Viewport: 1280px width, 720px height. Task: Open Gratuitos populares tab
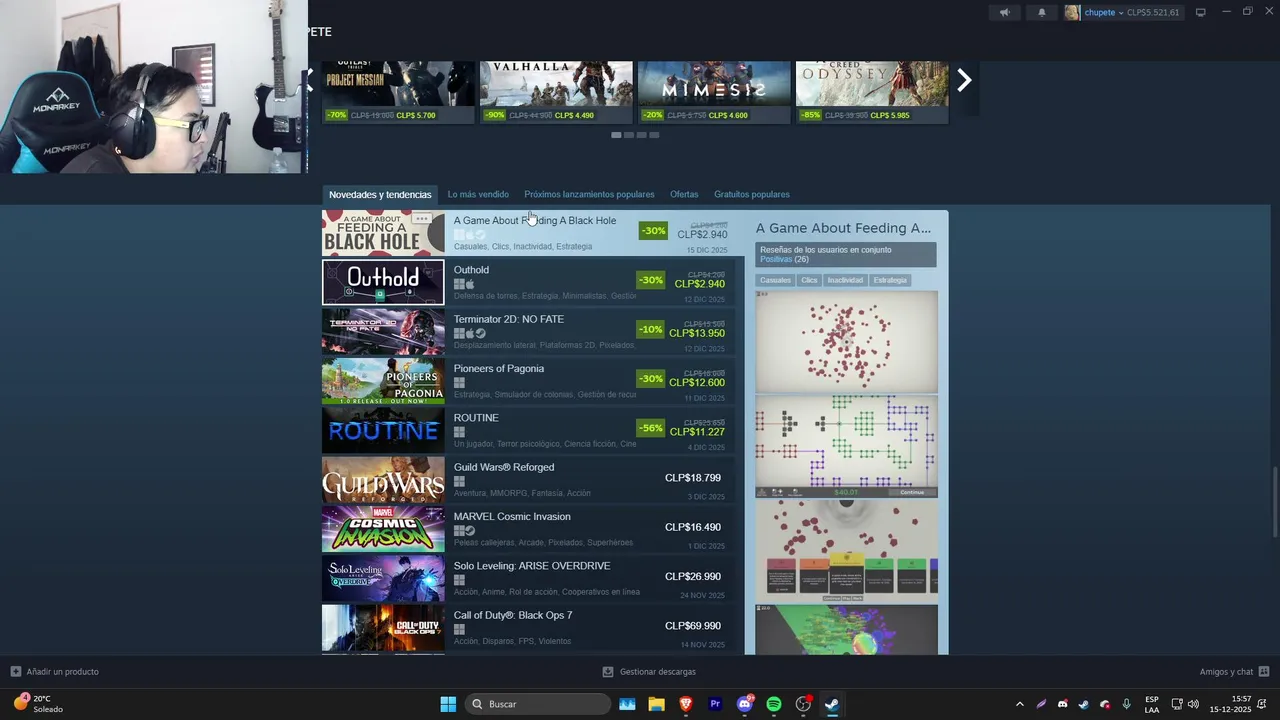[752, 194]
